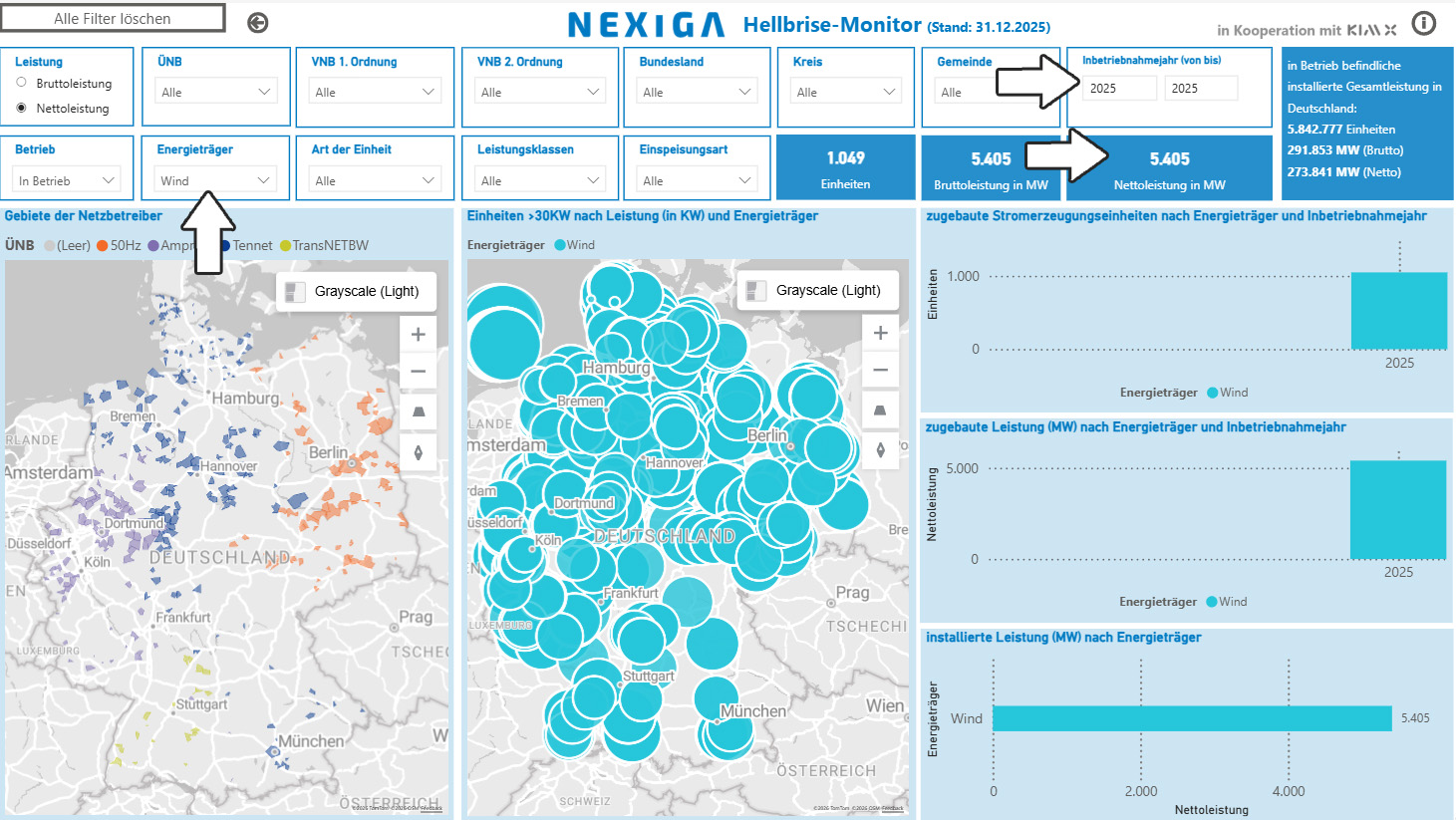Click the tilt icon on wind units map
1456x820 pixels.
point(880,410)
